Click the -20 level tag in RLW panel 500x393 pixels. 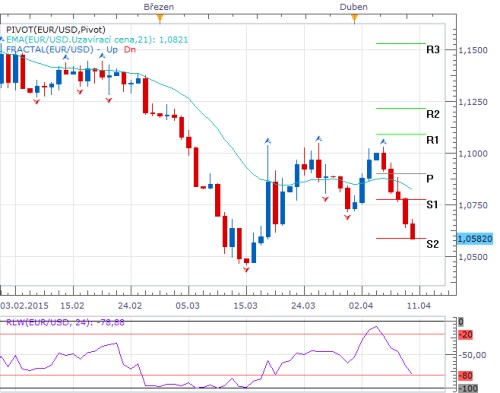point(465,334)
